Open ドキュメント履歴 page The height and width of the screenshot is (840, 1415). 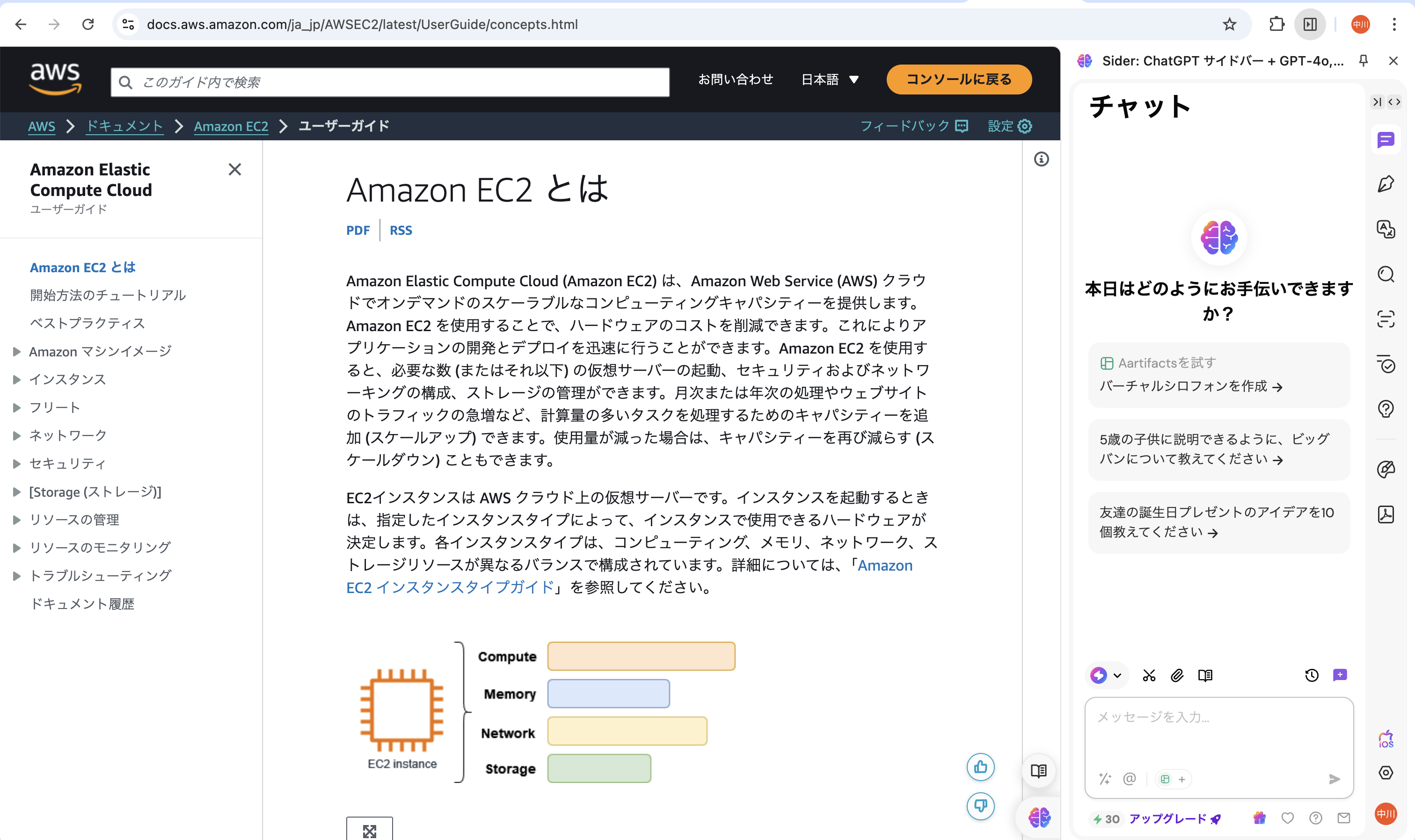[82, 604]
